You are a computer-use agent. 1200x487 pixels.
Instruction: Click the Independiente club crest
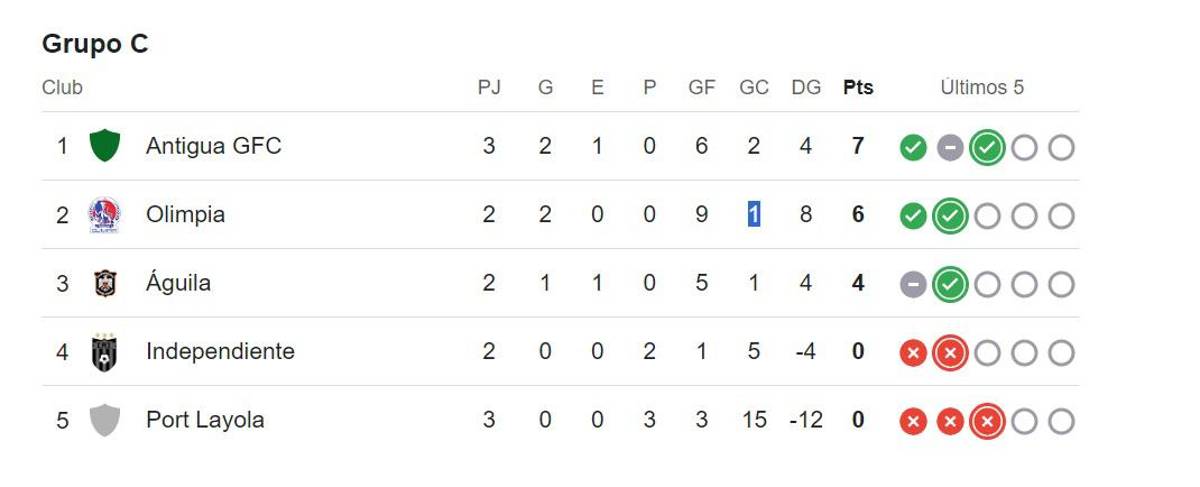[x=104, y=352]
